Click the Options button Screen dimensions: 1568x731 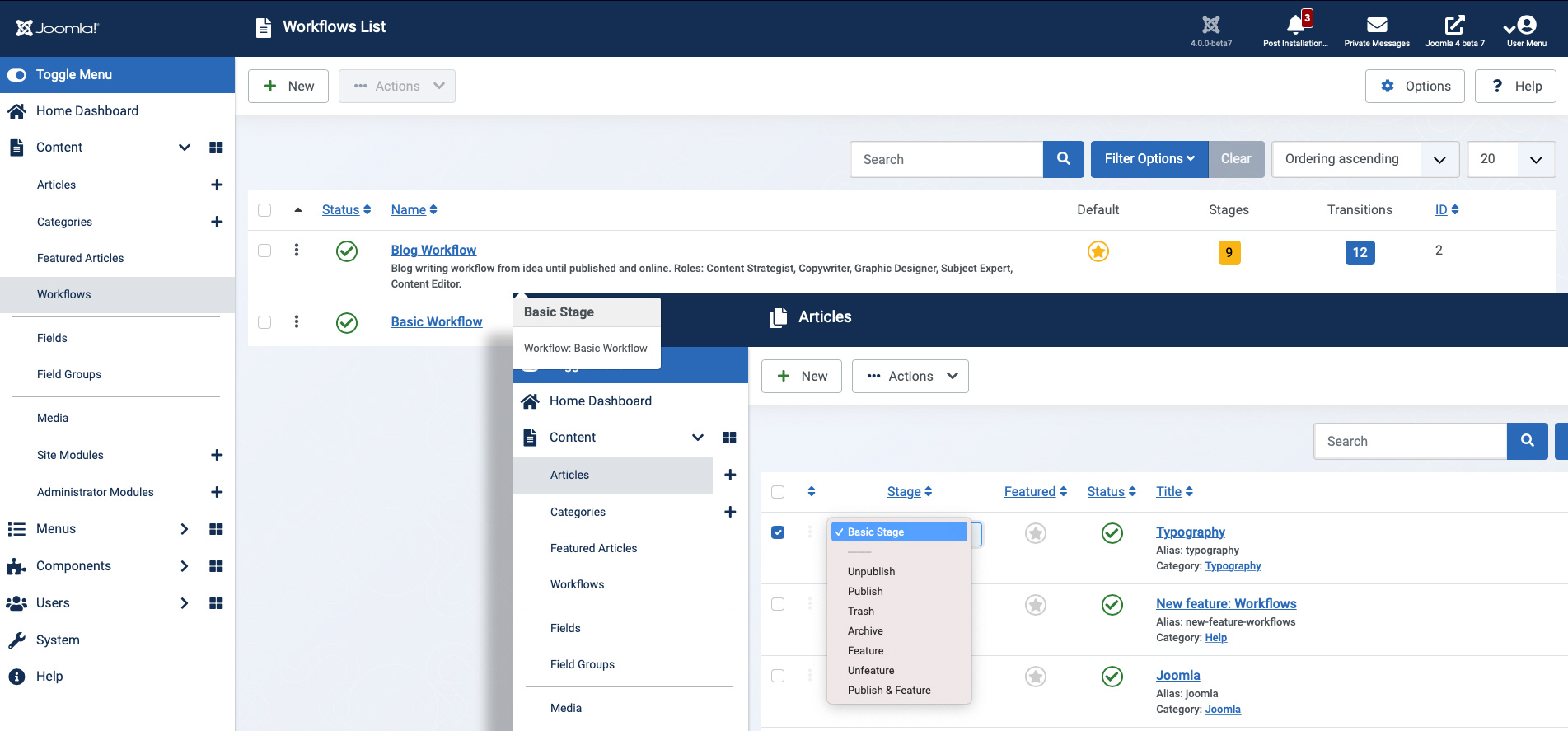click(1415, 86)
